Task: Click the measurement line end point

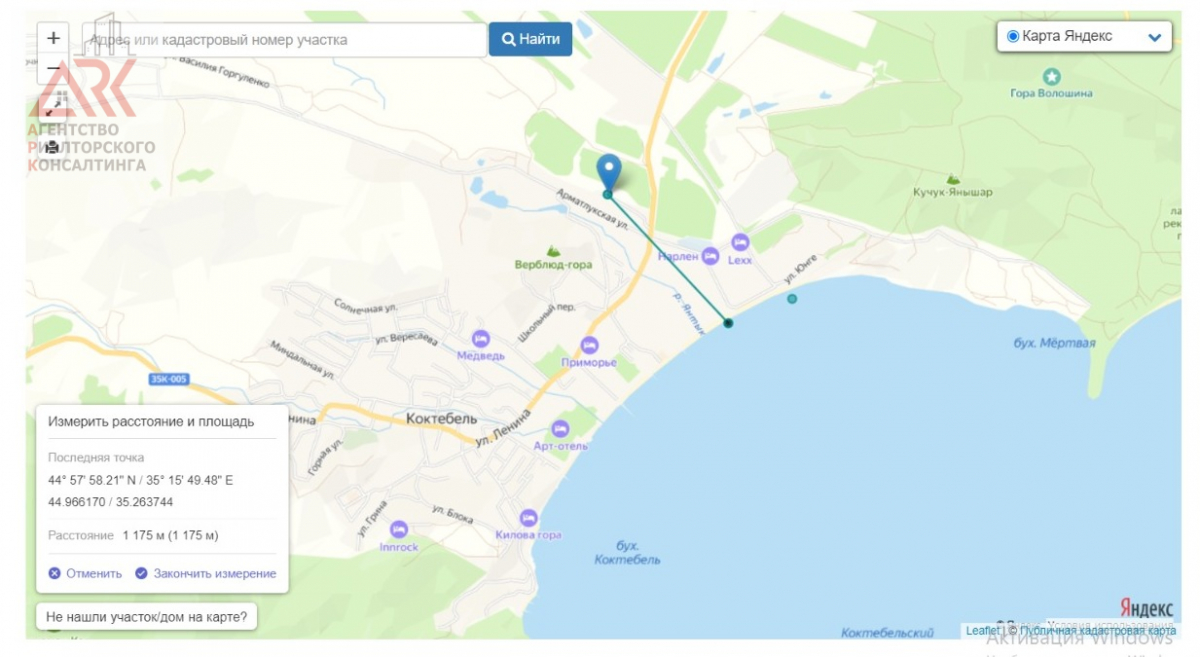Action: (728, 323)
